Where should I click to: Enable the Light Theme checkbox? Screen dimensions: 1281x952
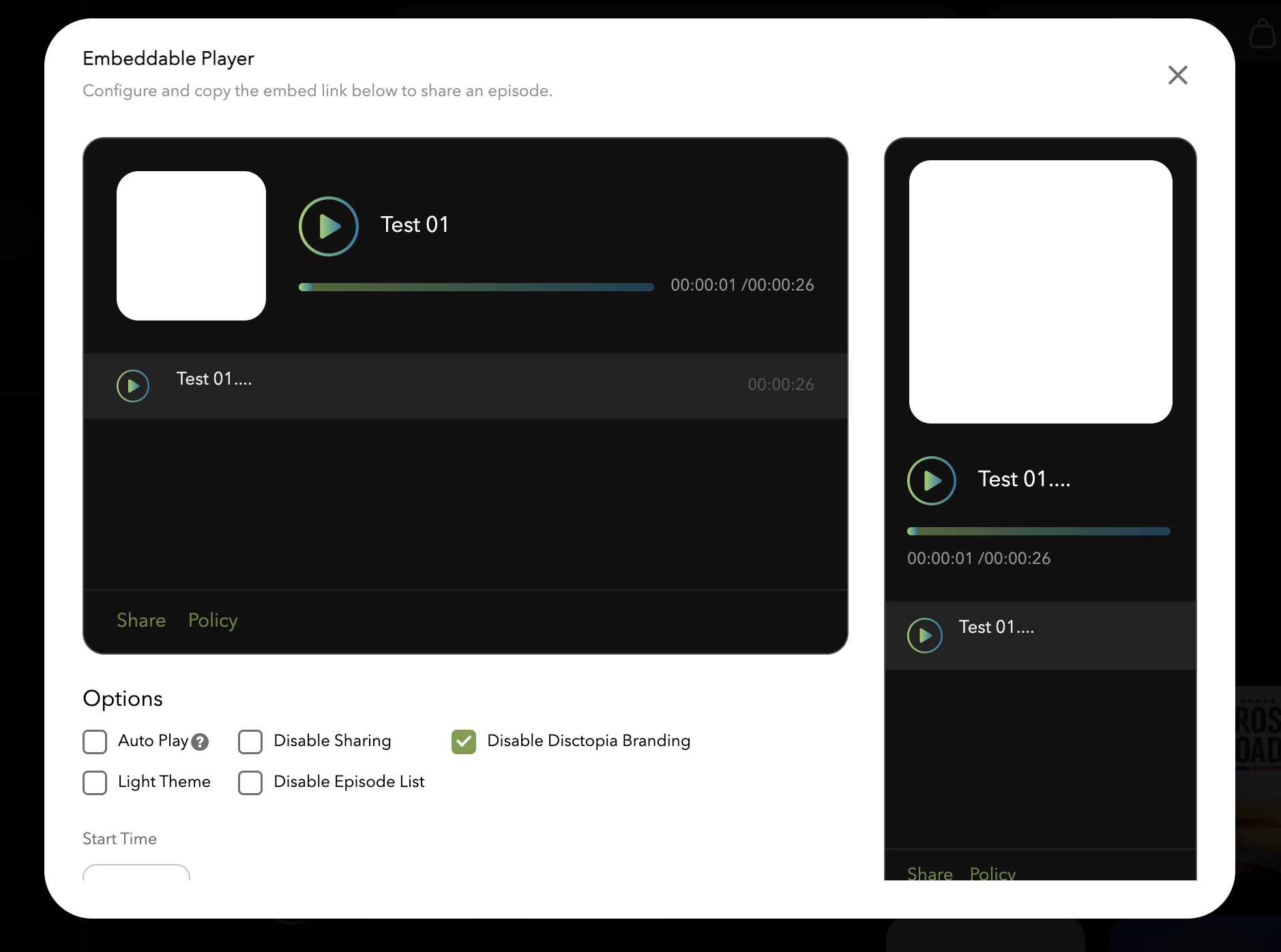(x=95, y=783)
